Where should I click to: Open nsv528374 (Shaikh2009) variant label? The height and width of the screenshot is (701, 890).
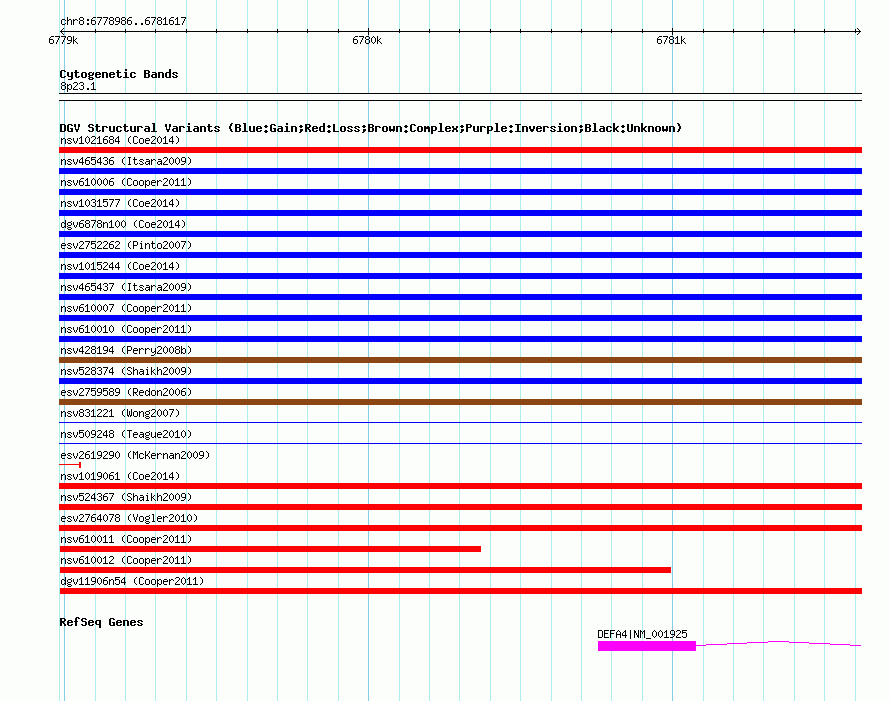(x=126, y=371)
